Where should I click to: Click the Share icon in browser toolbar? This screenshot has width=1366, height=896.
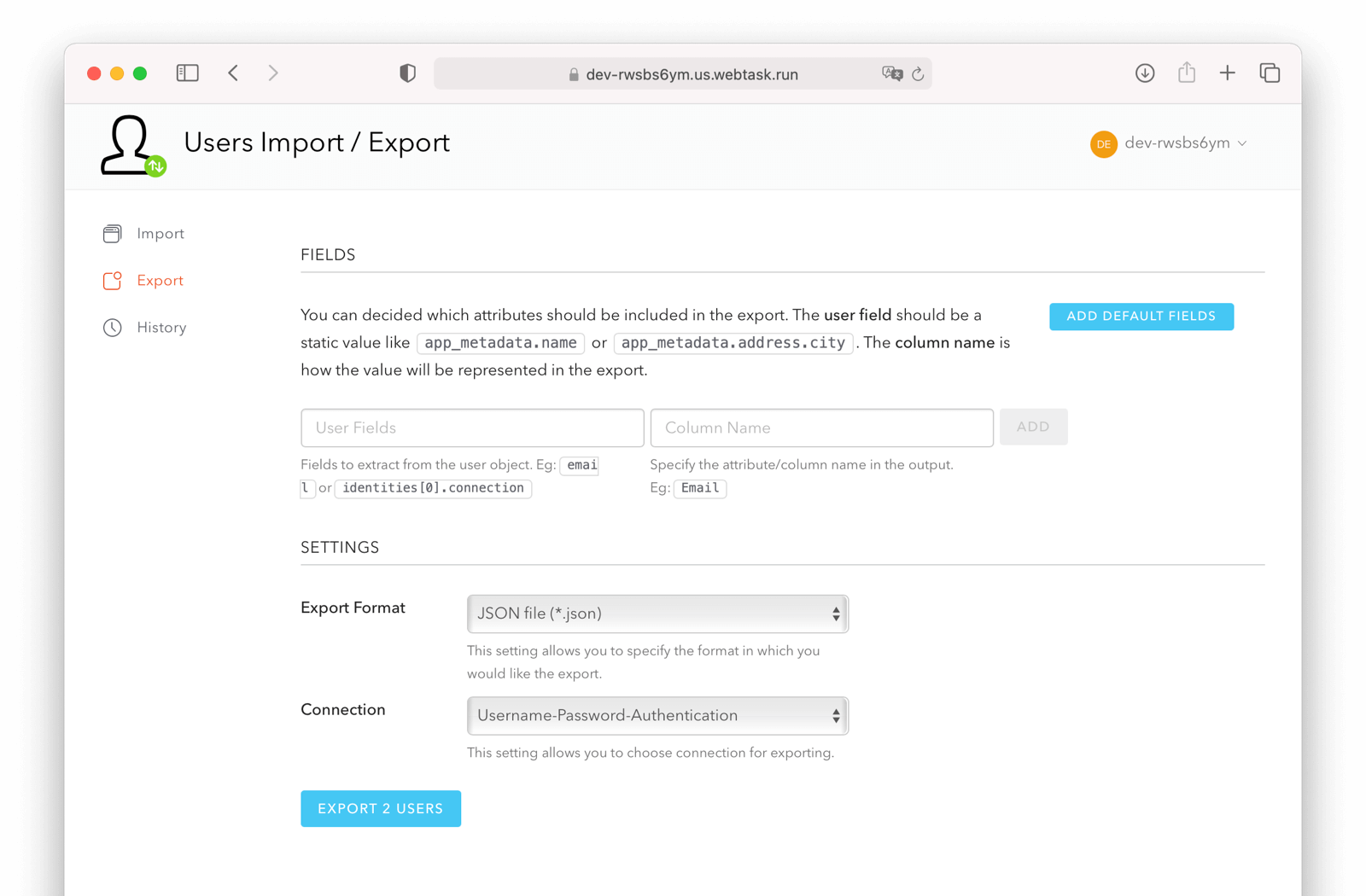coord(1186,73)
